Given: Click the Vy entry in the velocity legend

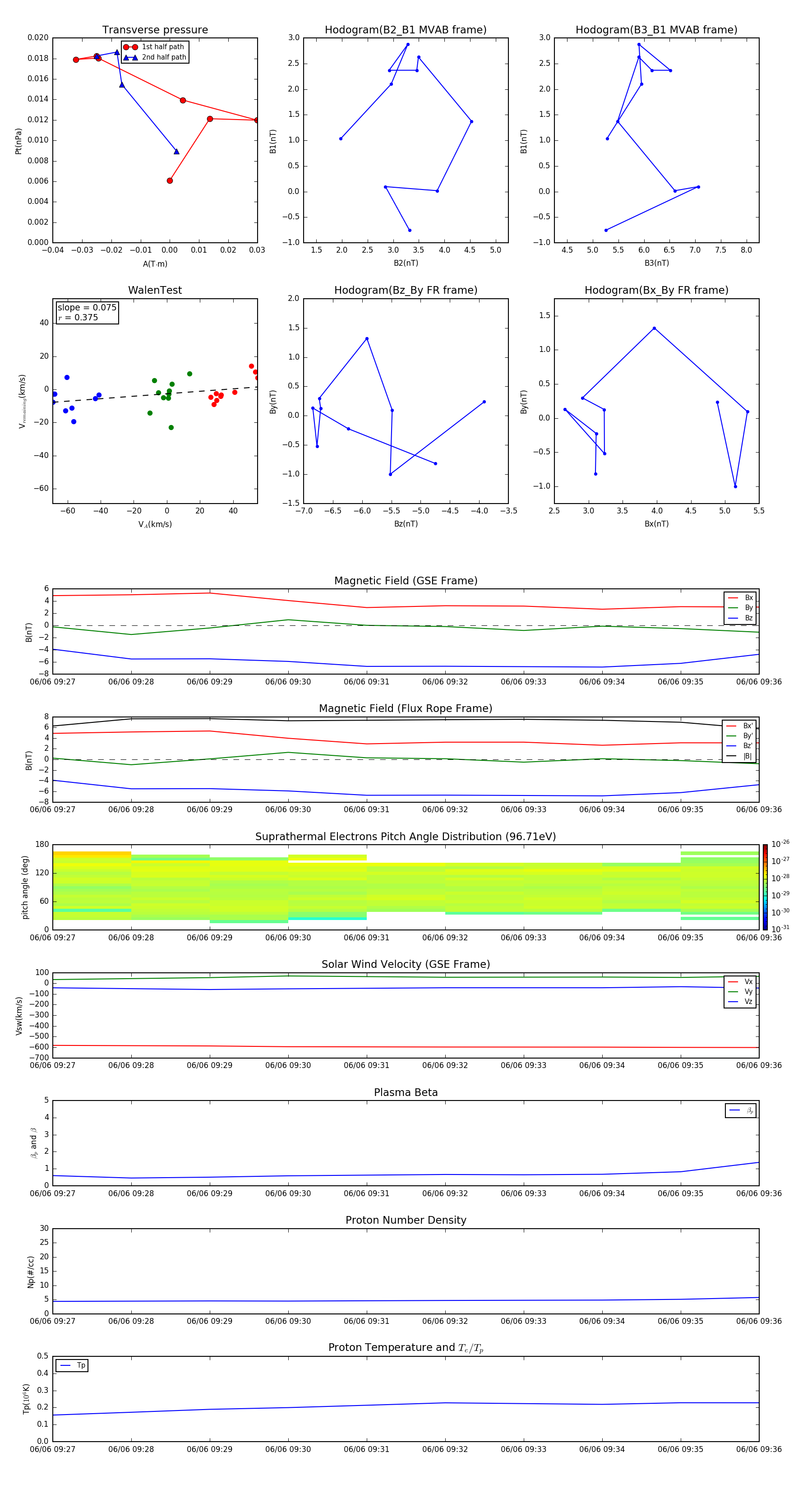Looking at the screenshot, I should point(740,992).
